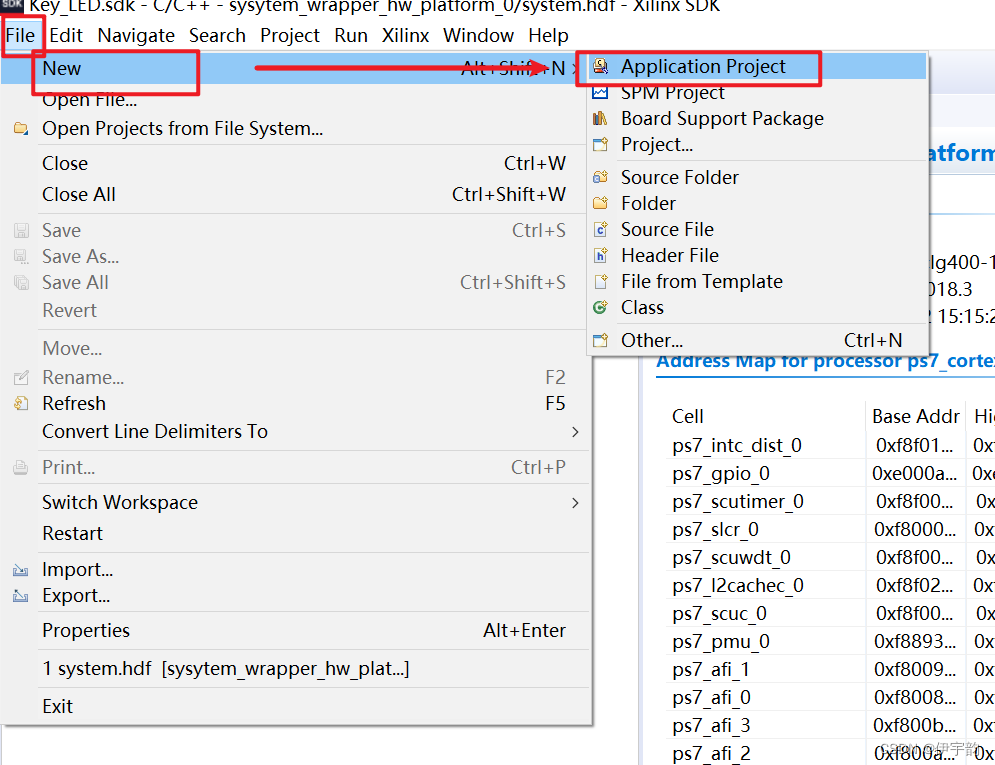This screenshot has width=995, height=765.
Task: Choose Exit menu entry
Action: (295, 707)
